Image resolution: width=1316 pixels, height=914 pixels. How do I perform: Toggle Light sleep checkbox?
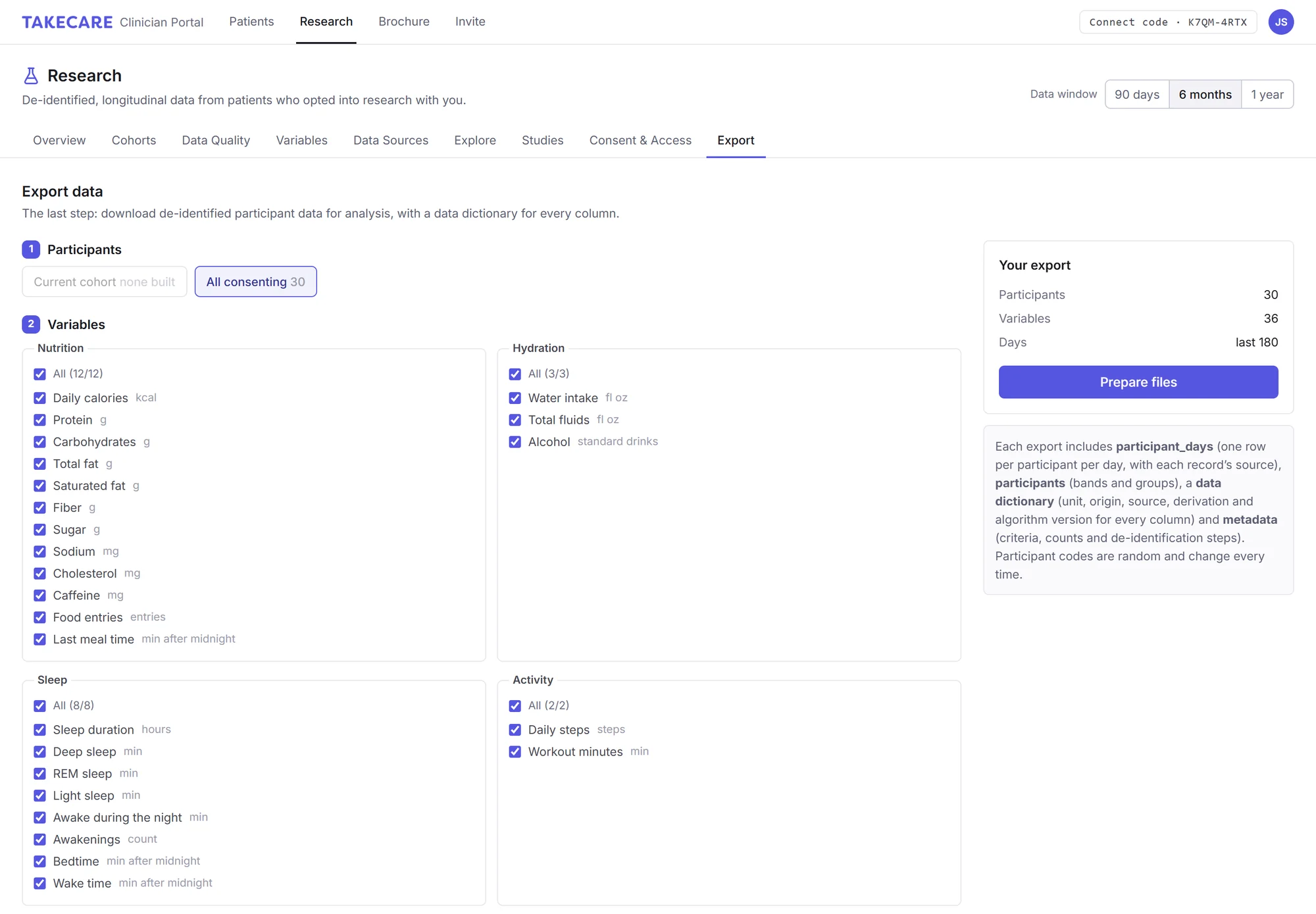(x=40, y=796)
